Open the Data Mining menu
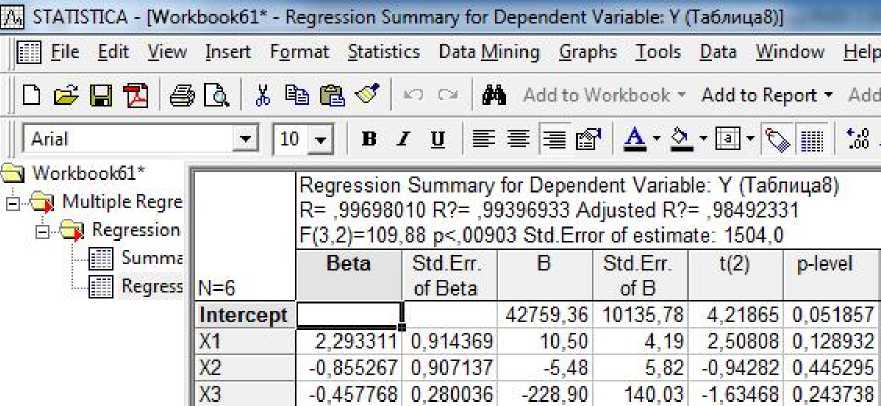 point(489,52)
